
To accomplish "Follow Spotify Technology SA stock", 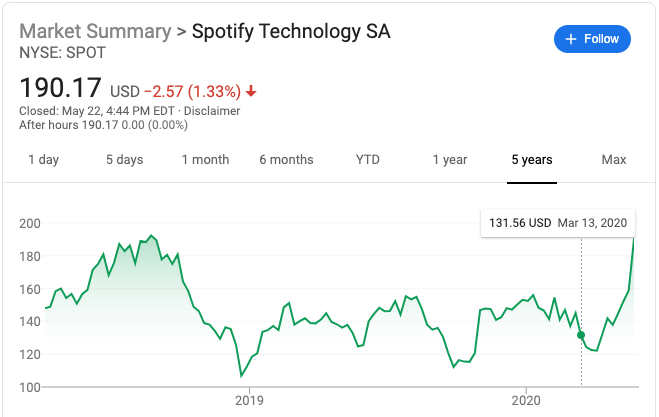I will 592,39.
